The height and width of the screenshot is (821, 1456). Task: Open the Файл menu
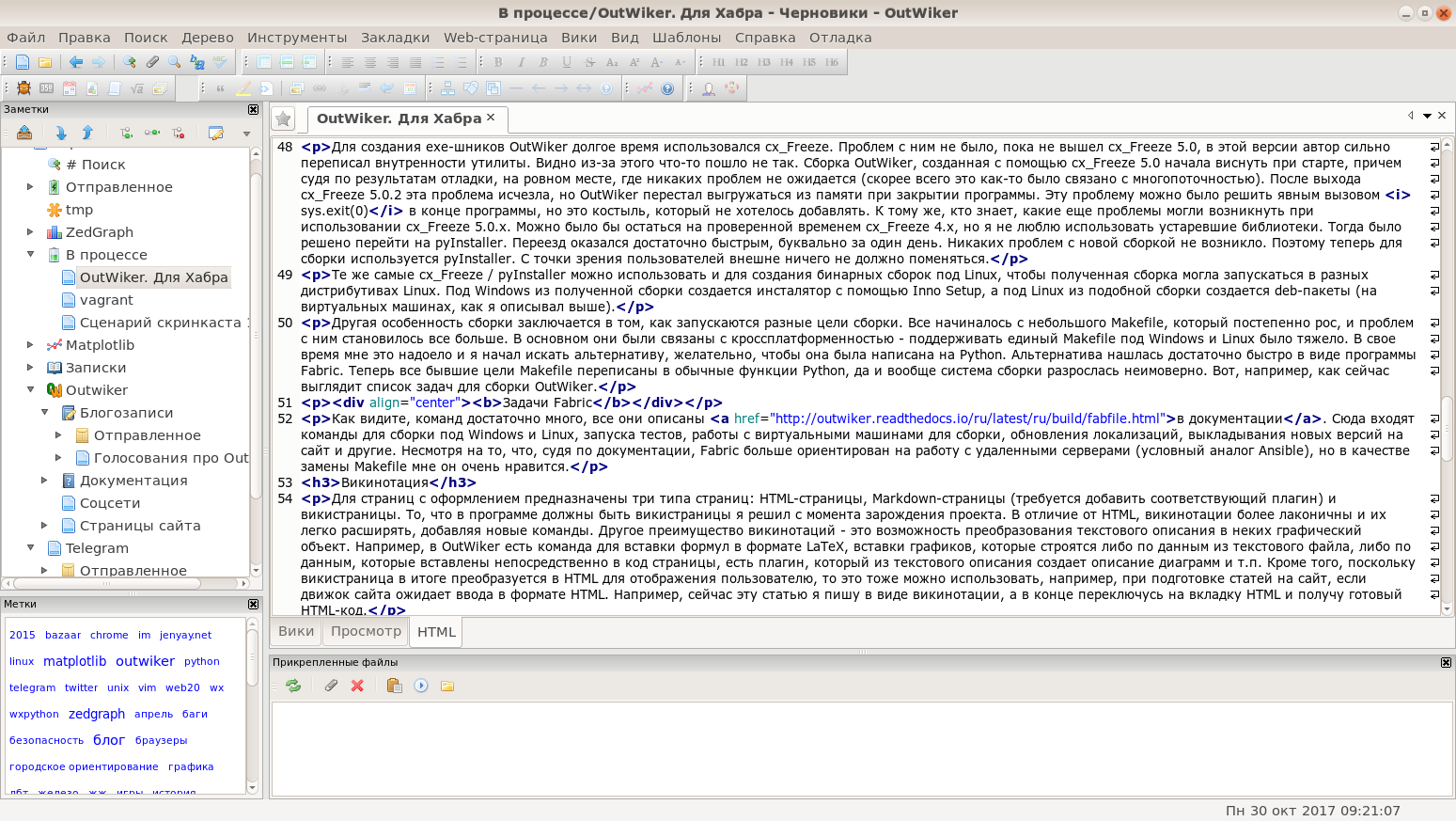[26, 38]
